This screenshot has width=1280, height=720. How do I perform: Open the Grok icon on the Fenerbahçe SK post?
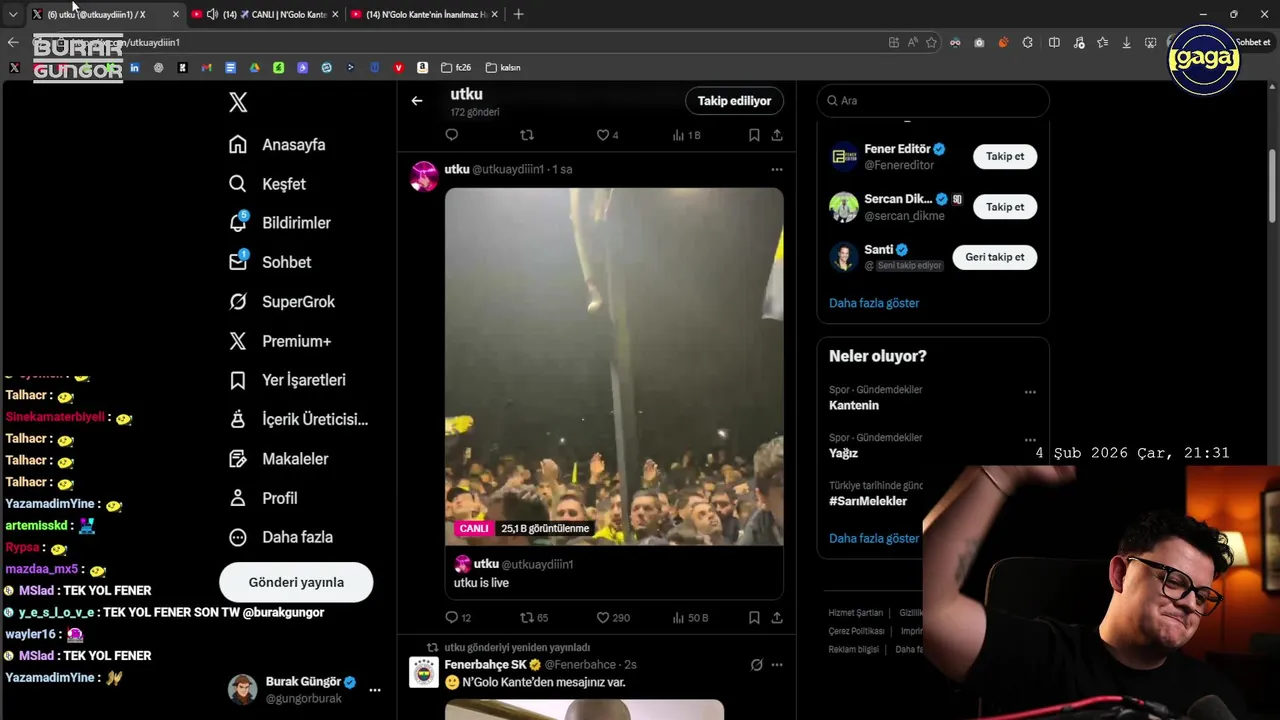[757, 665]
